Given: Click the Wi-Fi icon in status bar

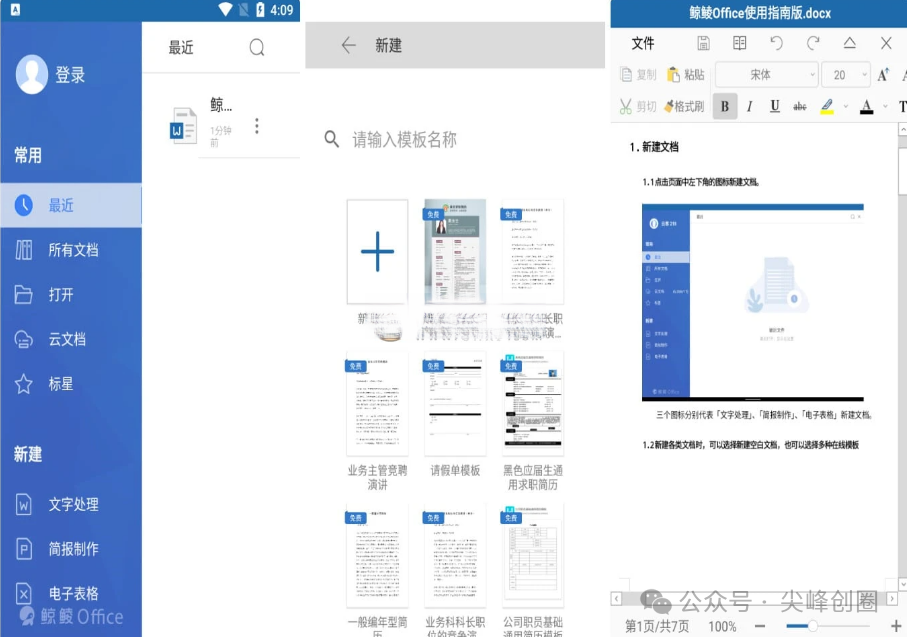Looking at the screenshot, I should (x=226, y=9).
